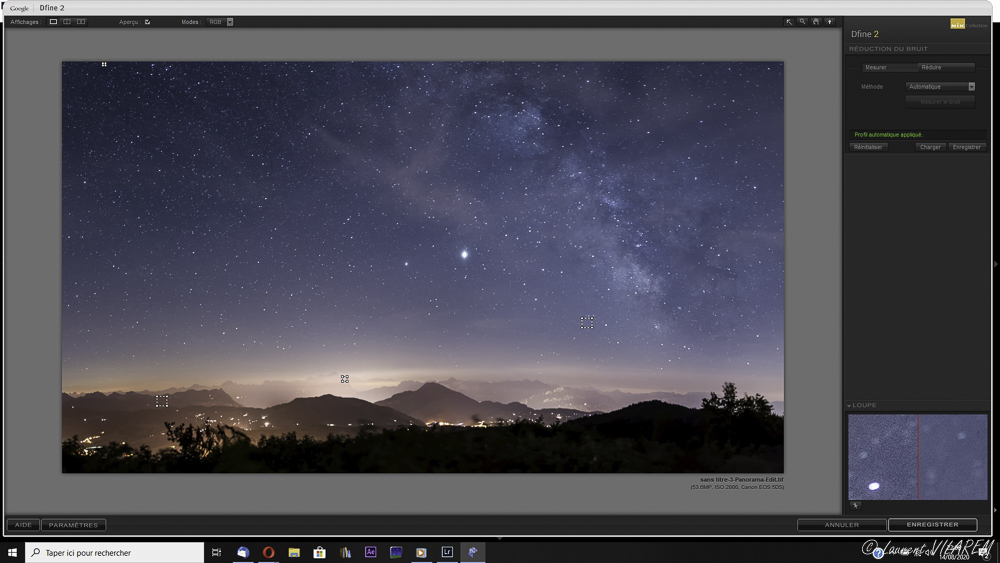Activate the zoom magnifier tool
The height and width of the screenshot is (563, 1000).
[x=802, y=22]
